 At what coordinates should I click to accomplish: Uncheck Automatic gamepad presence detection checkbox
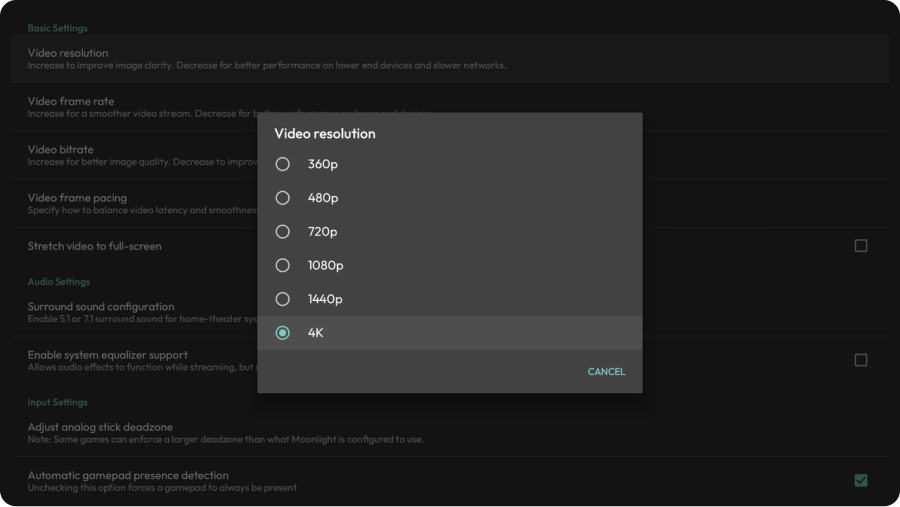pos(860,480)
